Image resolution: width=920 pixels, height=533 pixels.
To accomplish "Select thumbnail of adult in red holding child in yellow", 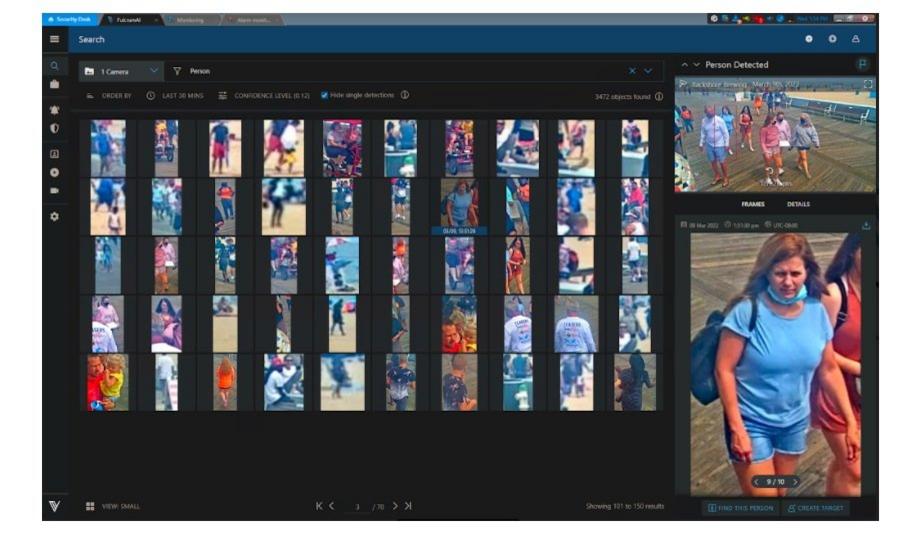I will tap(108, 382).
